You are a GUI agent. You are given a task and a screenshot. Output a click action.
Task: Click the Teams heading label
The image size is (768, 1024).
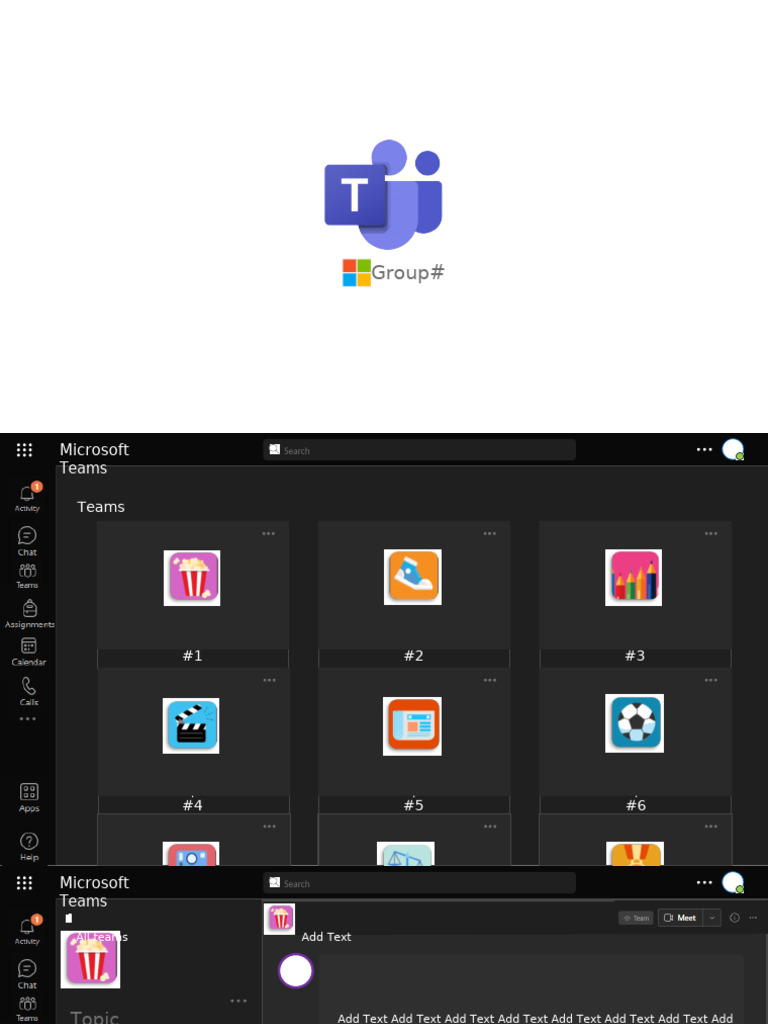pyautogui.click(x=101, y=507)
